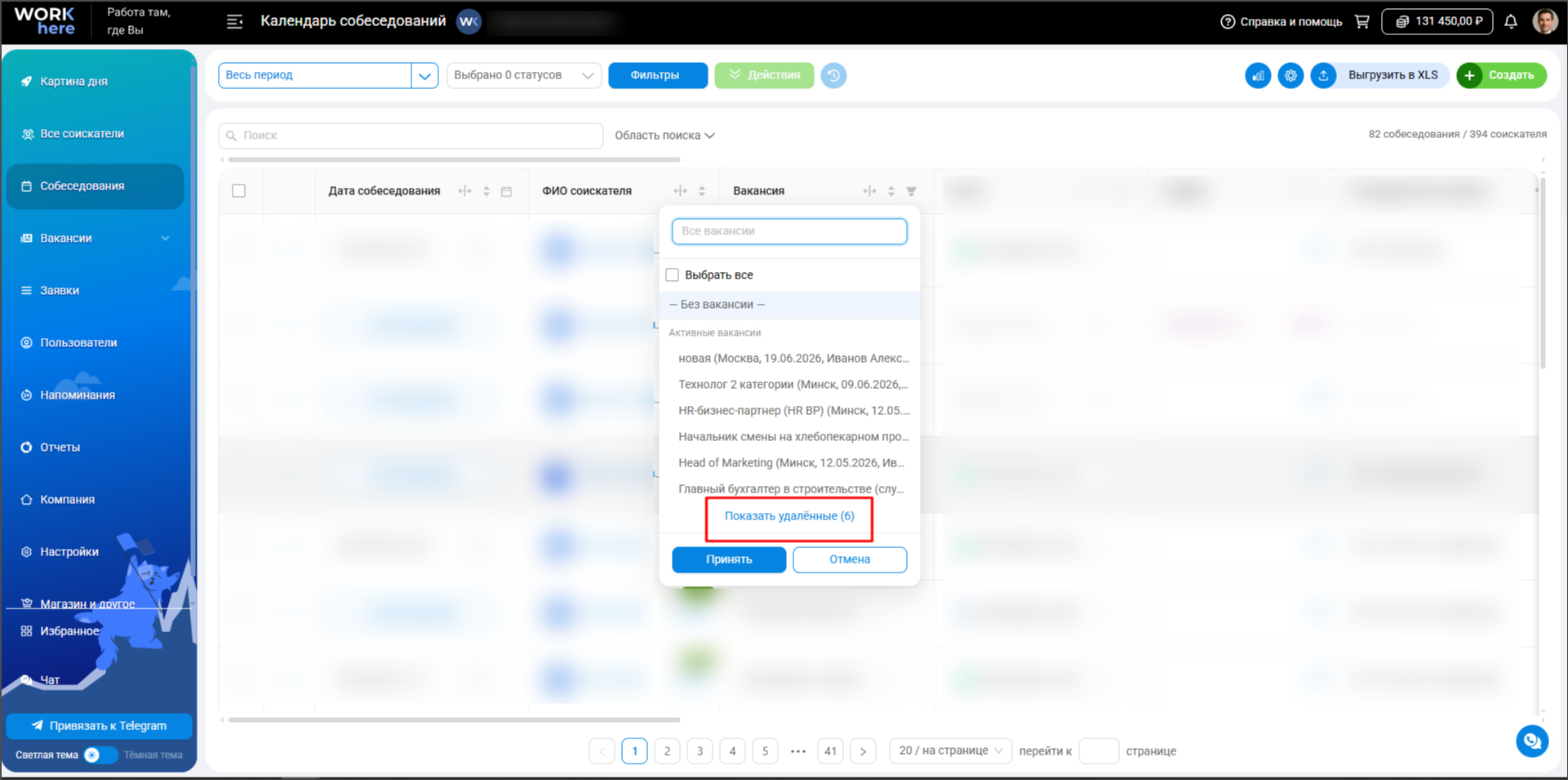Open the shopping cart icon

(x=1361, y=21)
